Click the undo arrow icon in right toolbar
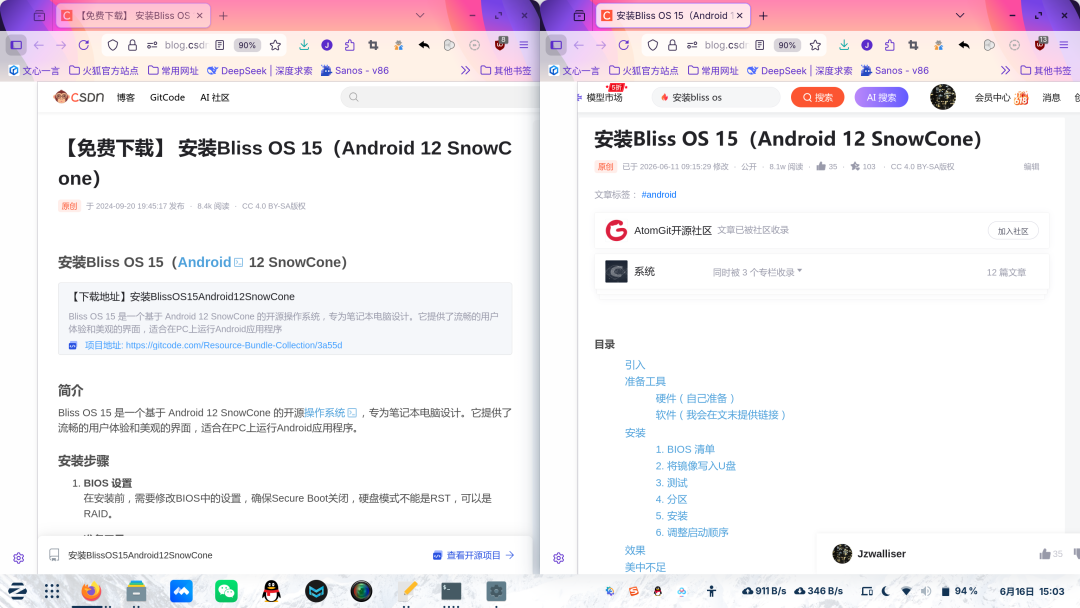1080x608 pixels. (x=964, y=45)
